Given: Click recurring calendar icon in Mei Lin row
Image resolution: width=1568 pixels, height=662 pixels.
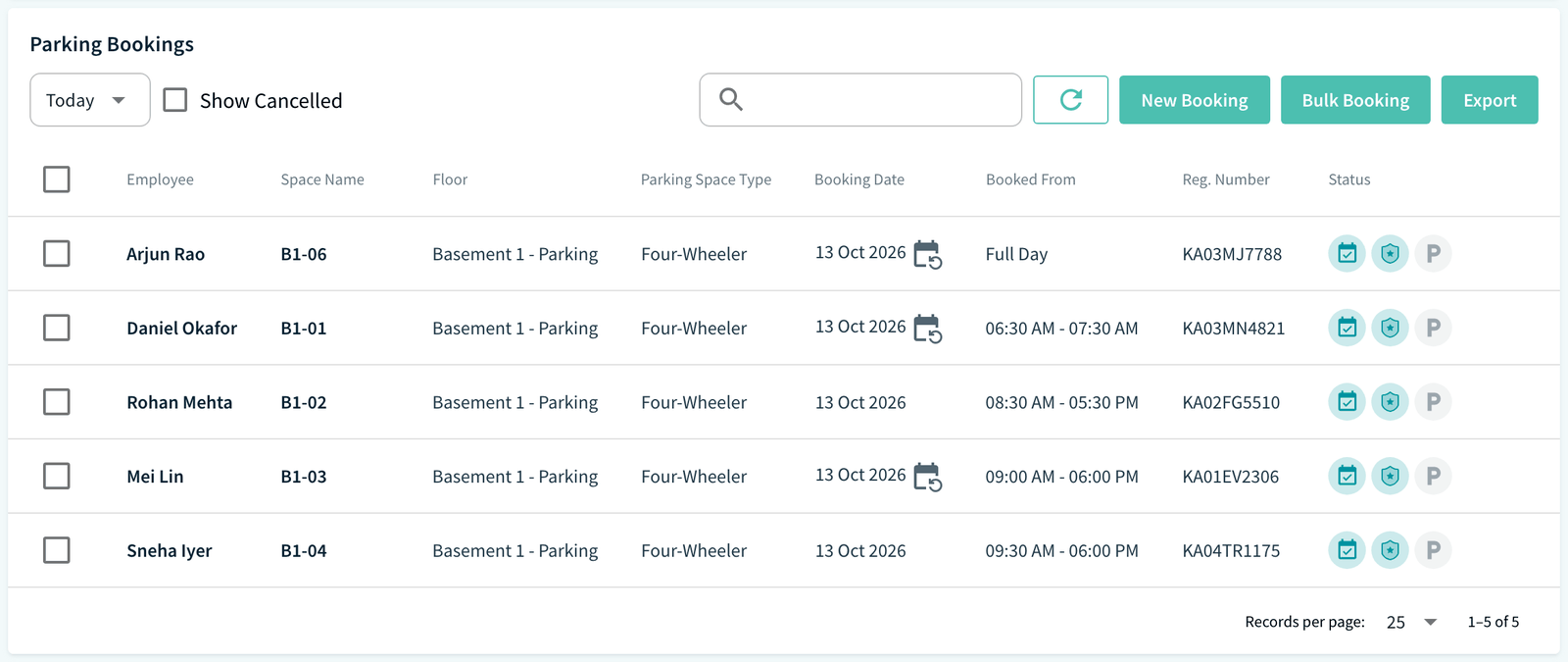Looking at the screenshot, I should (927, 477).
